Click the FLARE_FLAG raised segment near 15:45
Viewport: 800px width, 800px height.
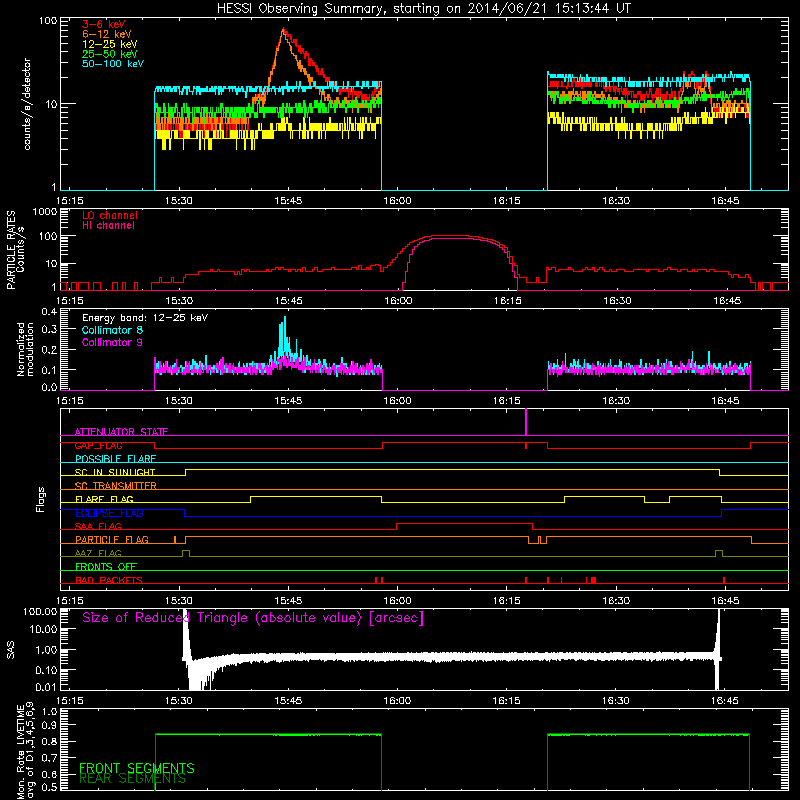coord(315,497)
